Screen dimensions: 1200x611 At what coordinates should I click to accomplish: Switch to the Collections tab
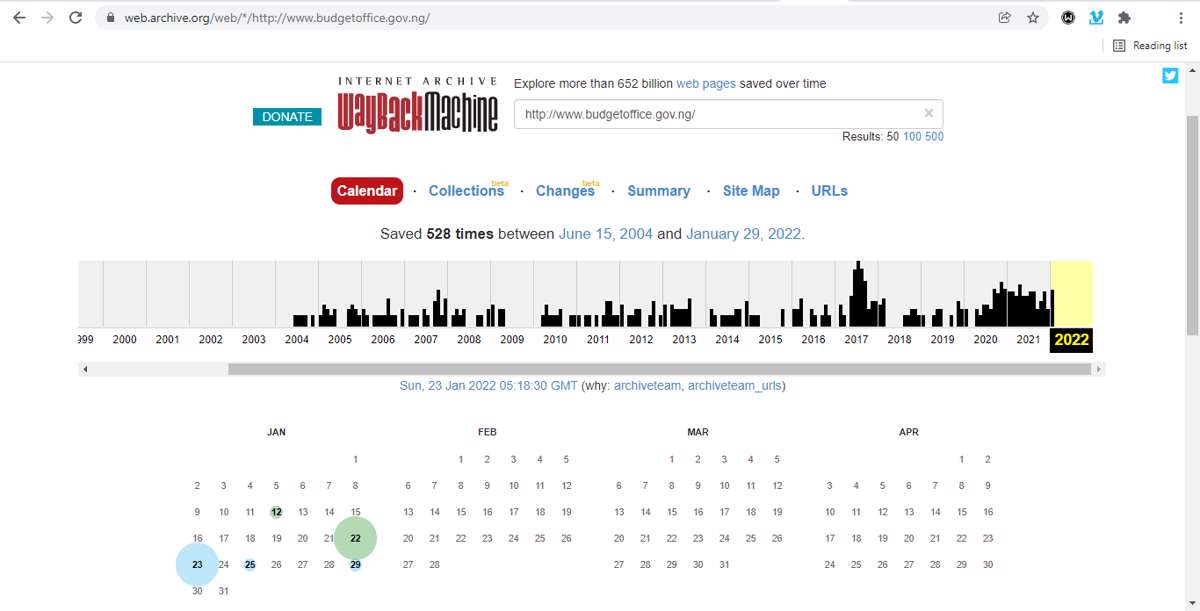466,191
